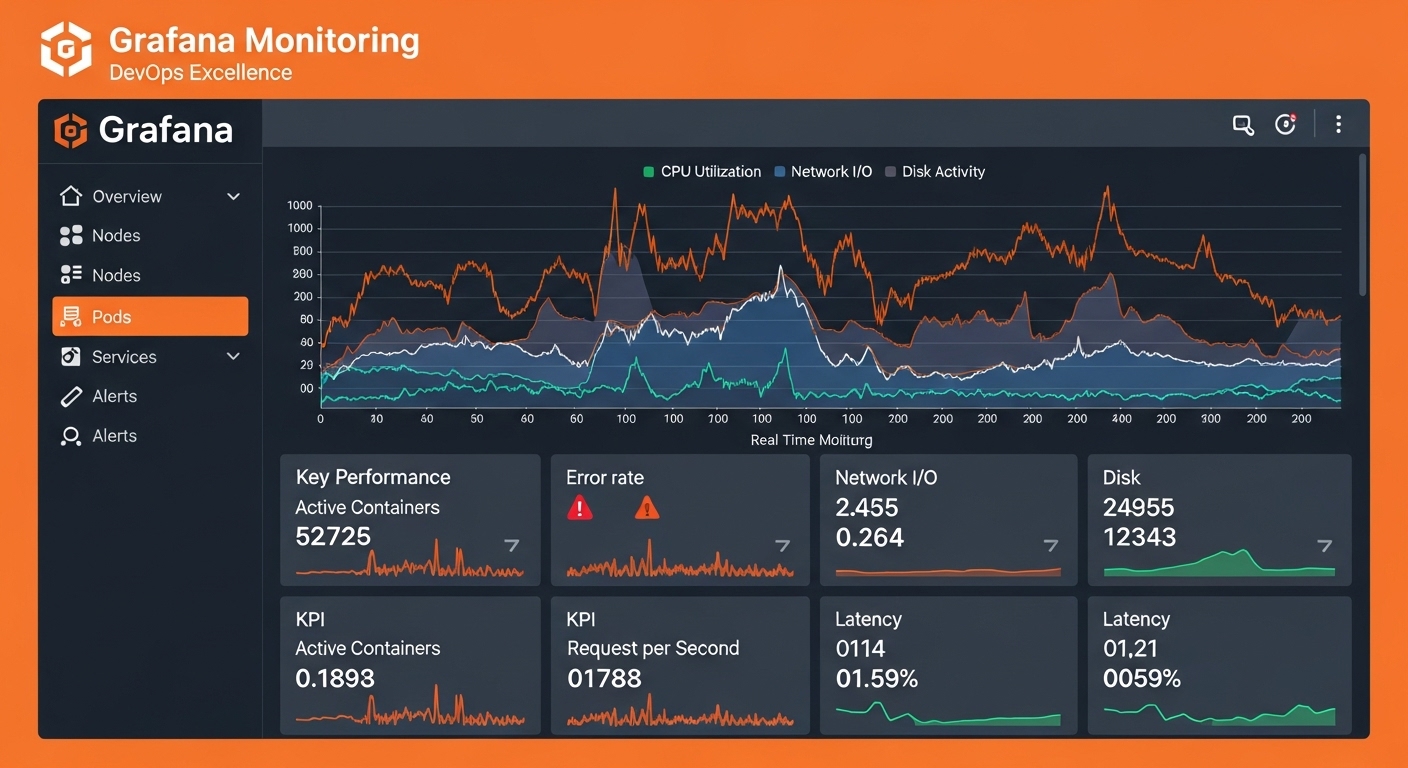Open the three-dot more options menu
Image resolution: width=1408 pixels, height=768 pixels.
click(x=1338, y=125)
